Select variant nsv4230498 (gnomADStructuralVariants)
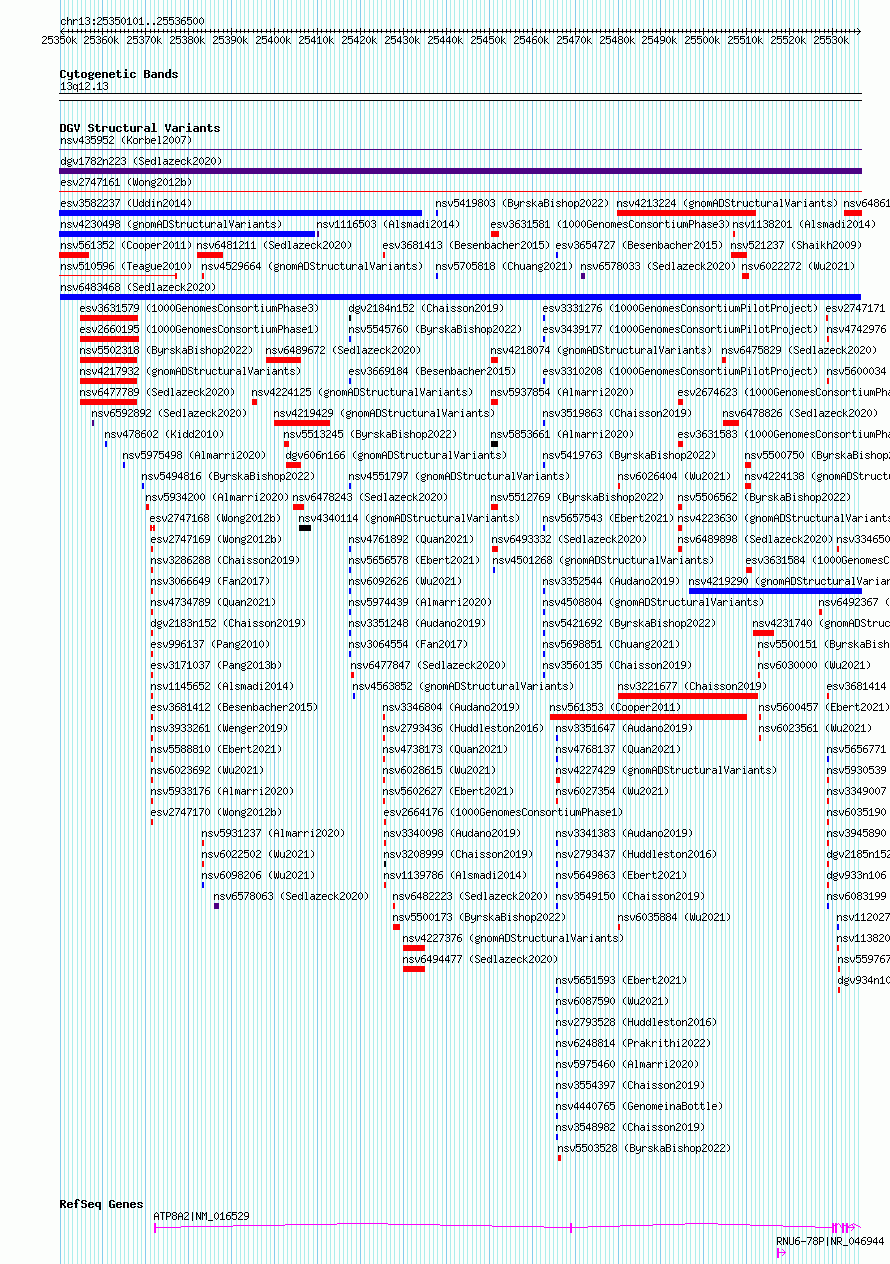This screenshot has width=890, height=1264. [171, 225]
